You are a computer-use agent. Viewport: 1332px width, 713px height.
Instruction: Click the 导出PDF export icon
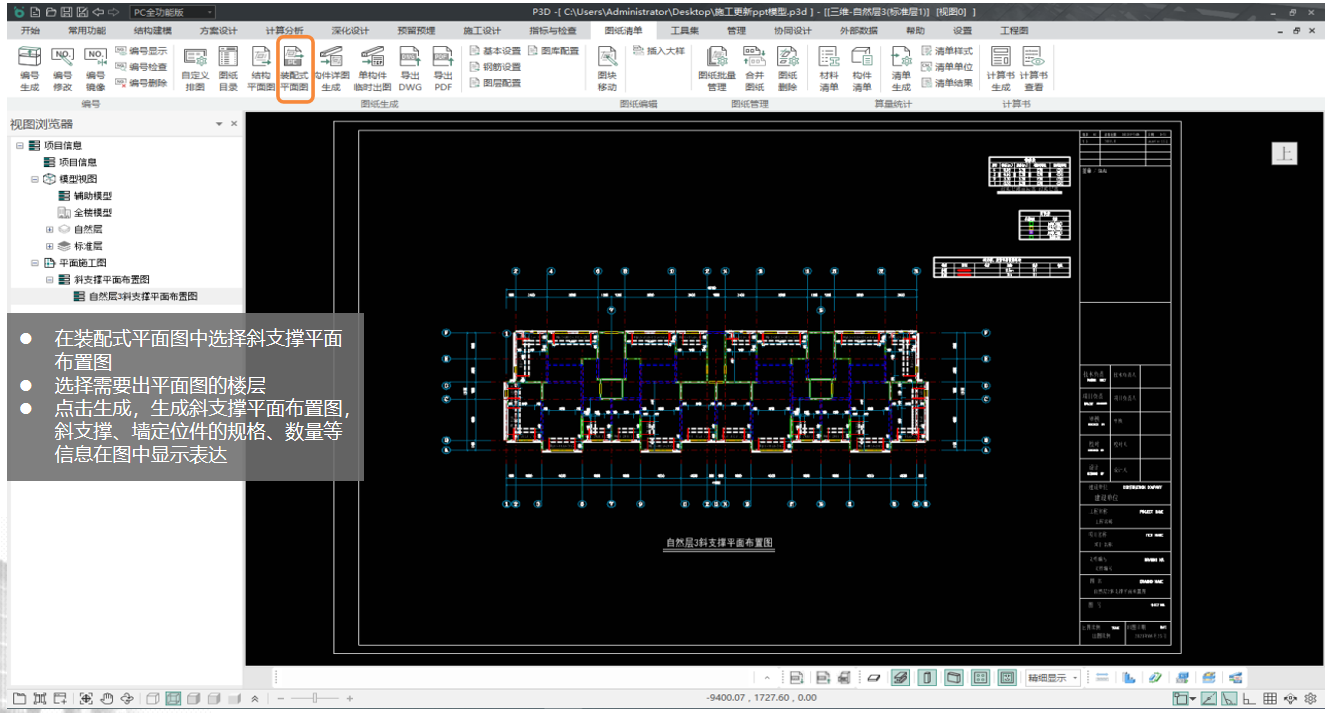[x=443, y=68]
